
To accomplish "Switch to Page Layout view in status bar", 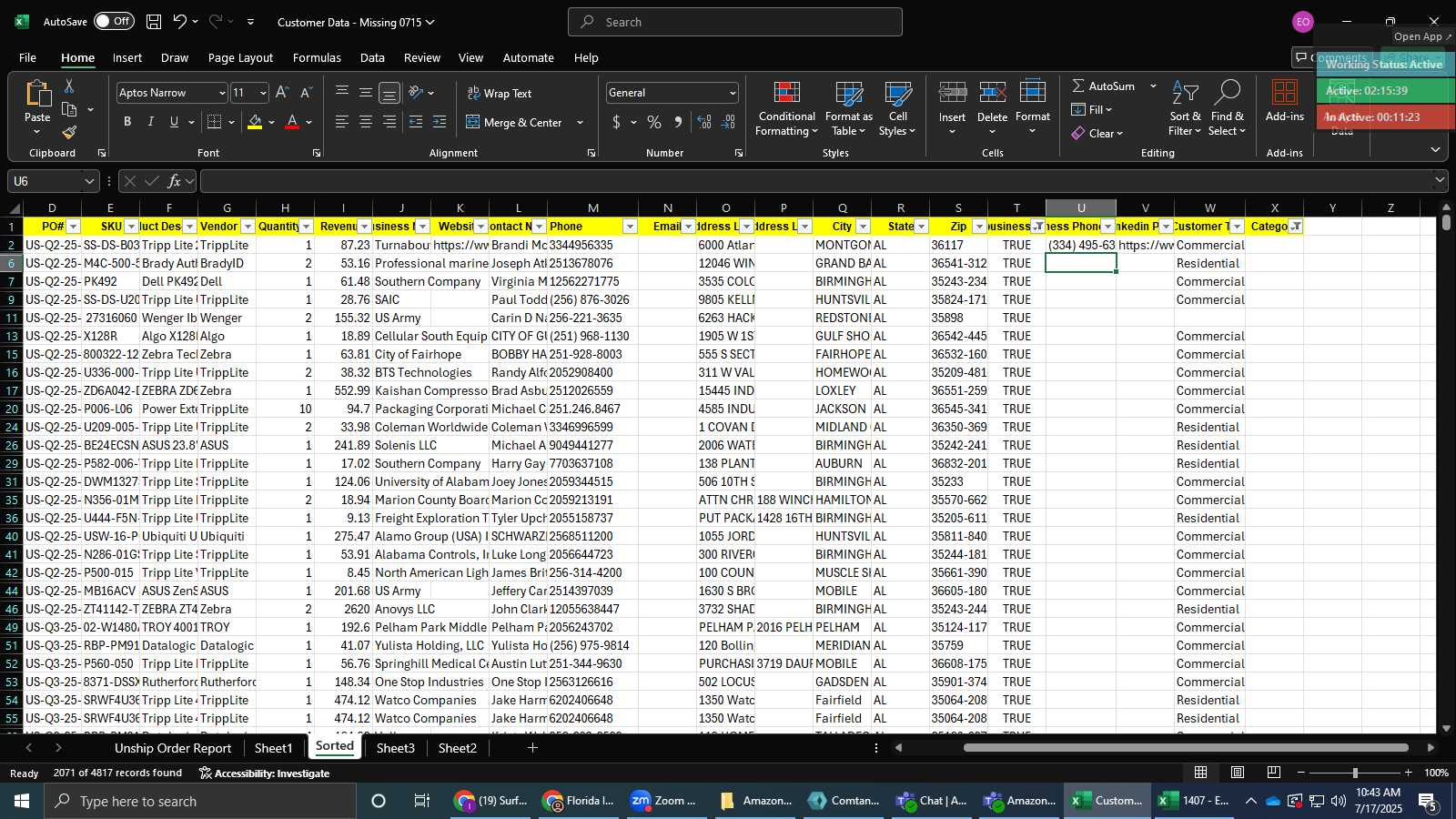I will tap(1238, 773).
